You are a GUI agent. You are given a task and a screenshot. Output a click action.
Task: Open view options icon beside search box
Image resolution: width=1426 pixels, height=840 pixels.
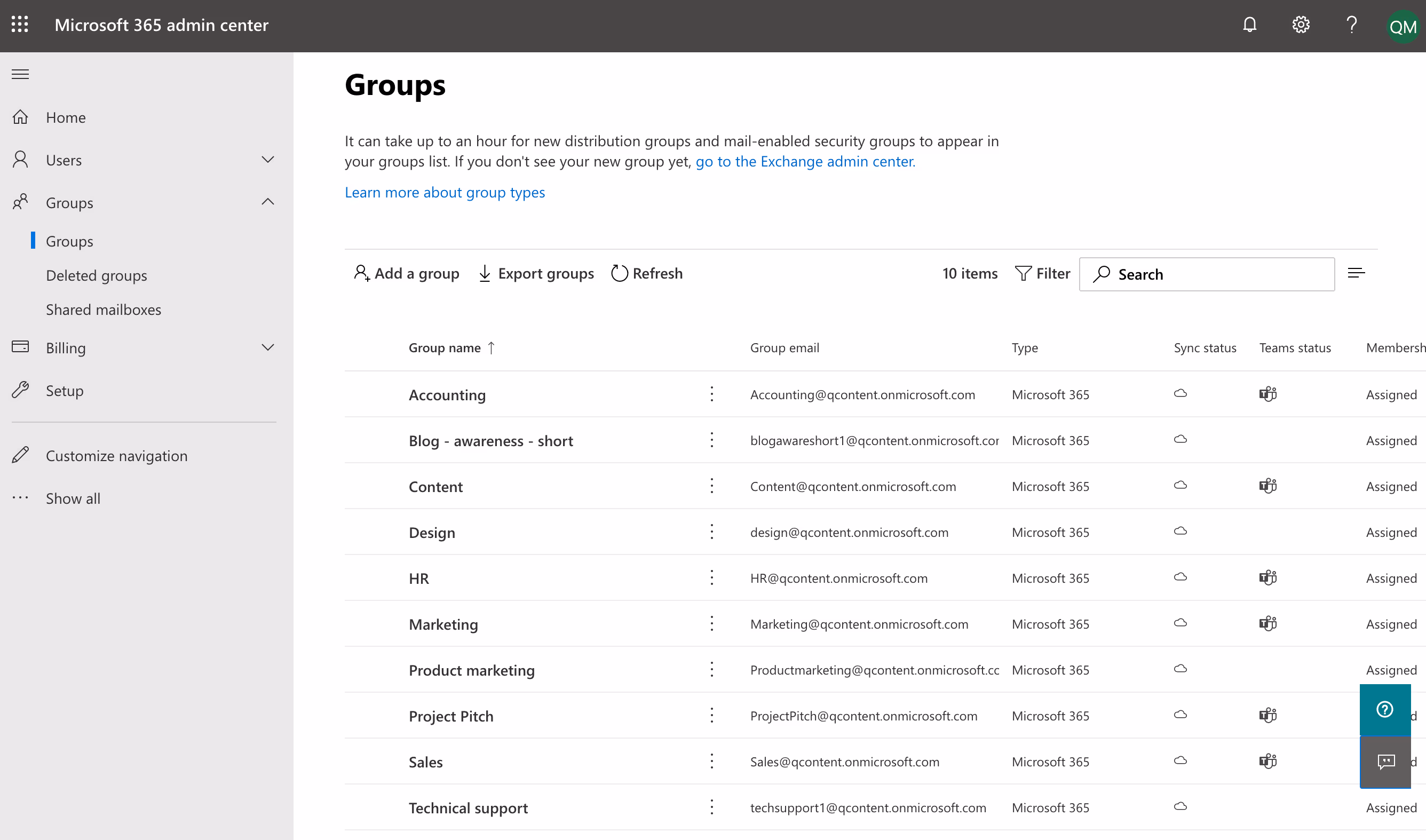(1357, 273)
